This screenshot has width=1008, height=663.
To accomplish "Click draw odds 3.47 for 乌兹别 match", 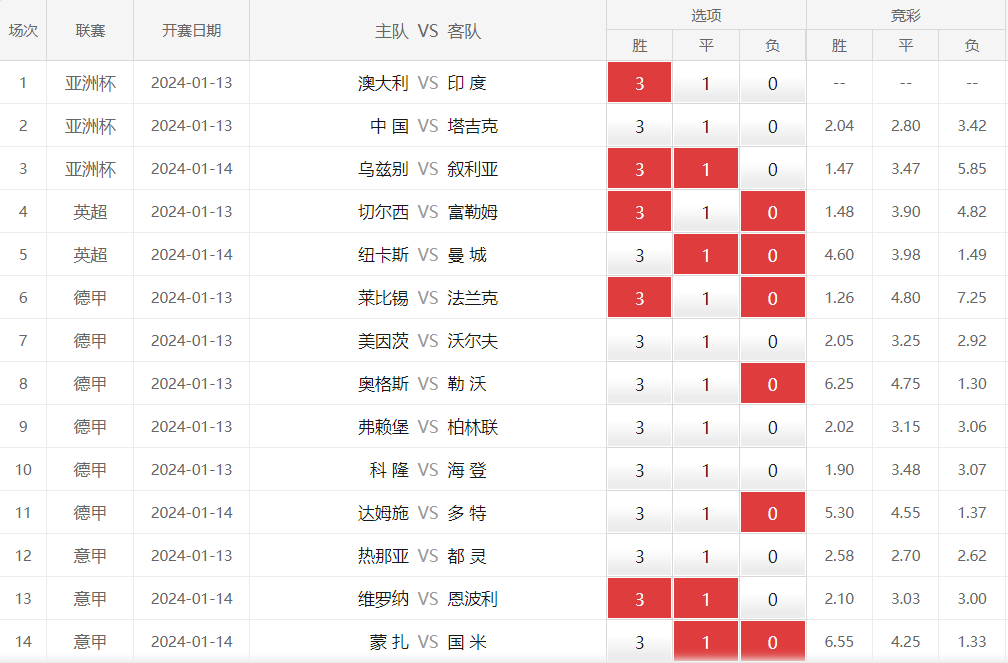I will click(x=905, y=169).
